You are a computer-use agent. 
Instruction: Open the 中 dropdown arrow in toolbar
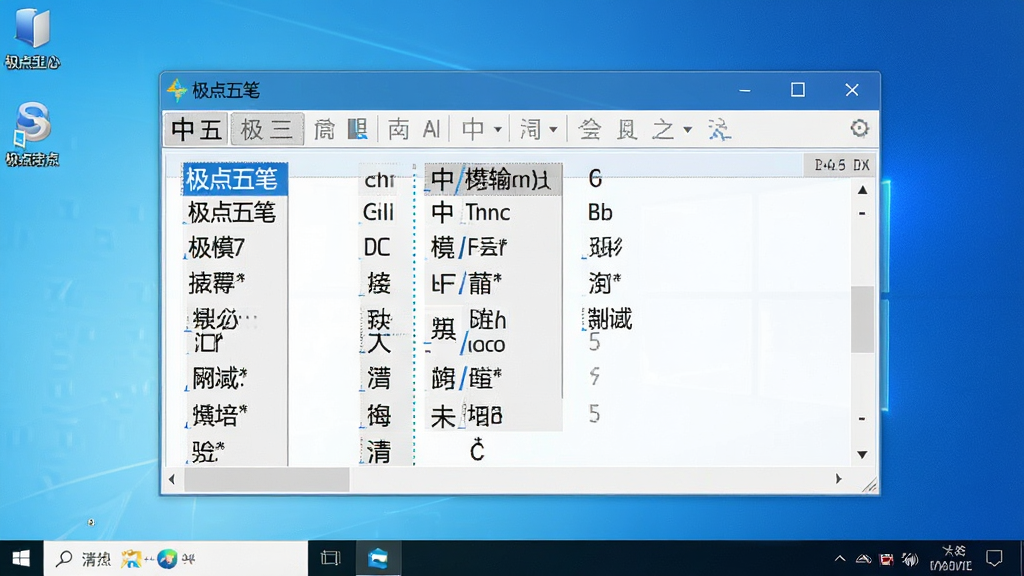click(x=498, y=129)
